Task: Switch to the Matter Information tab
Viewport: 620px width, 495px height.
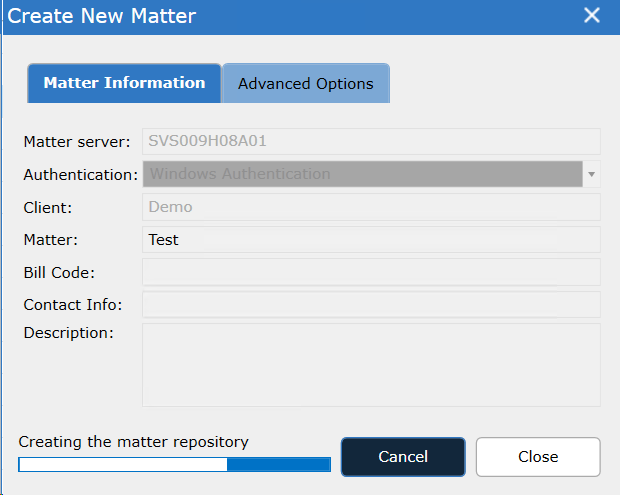Action: click(x=124, y=83)
